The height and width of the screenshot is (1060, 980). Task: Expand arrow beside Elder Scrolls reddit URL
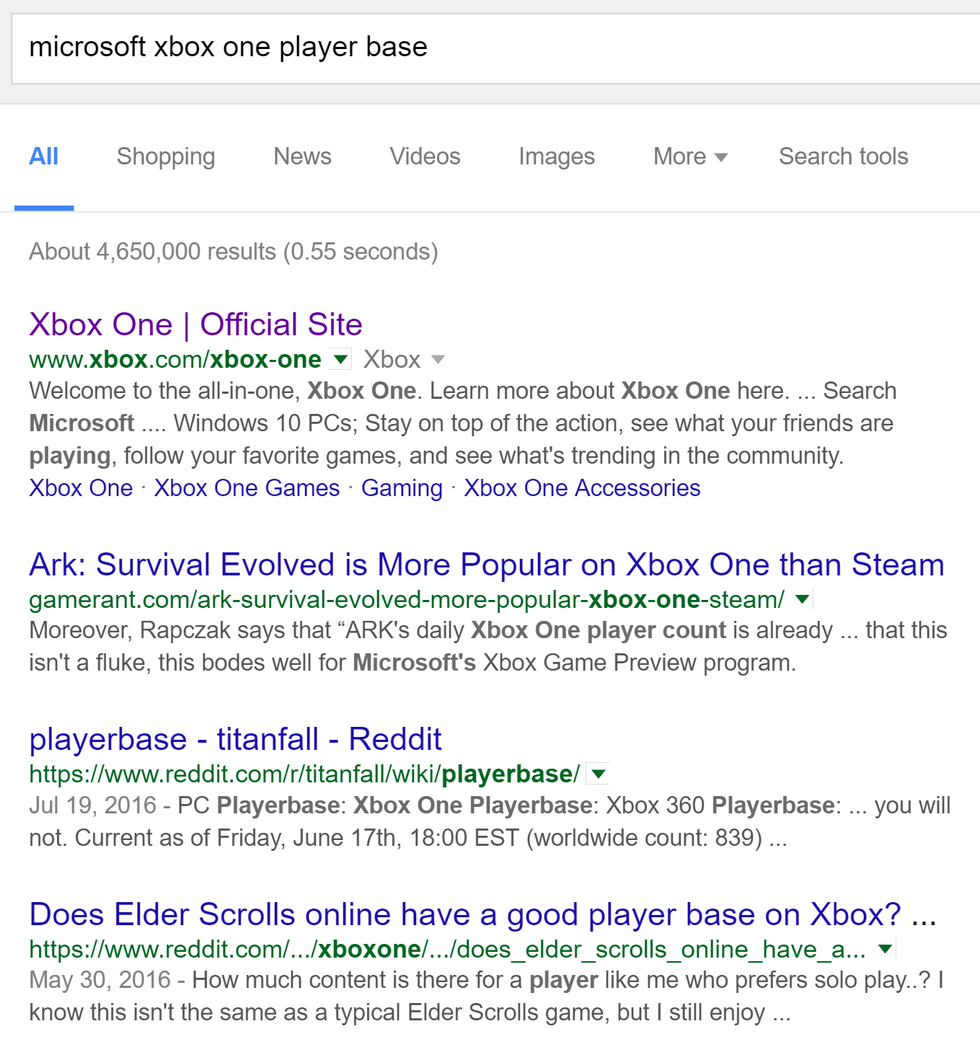click(885, 949)
